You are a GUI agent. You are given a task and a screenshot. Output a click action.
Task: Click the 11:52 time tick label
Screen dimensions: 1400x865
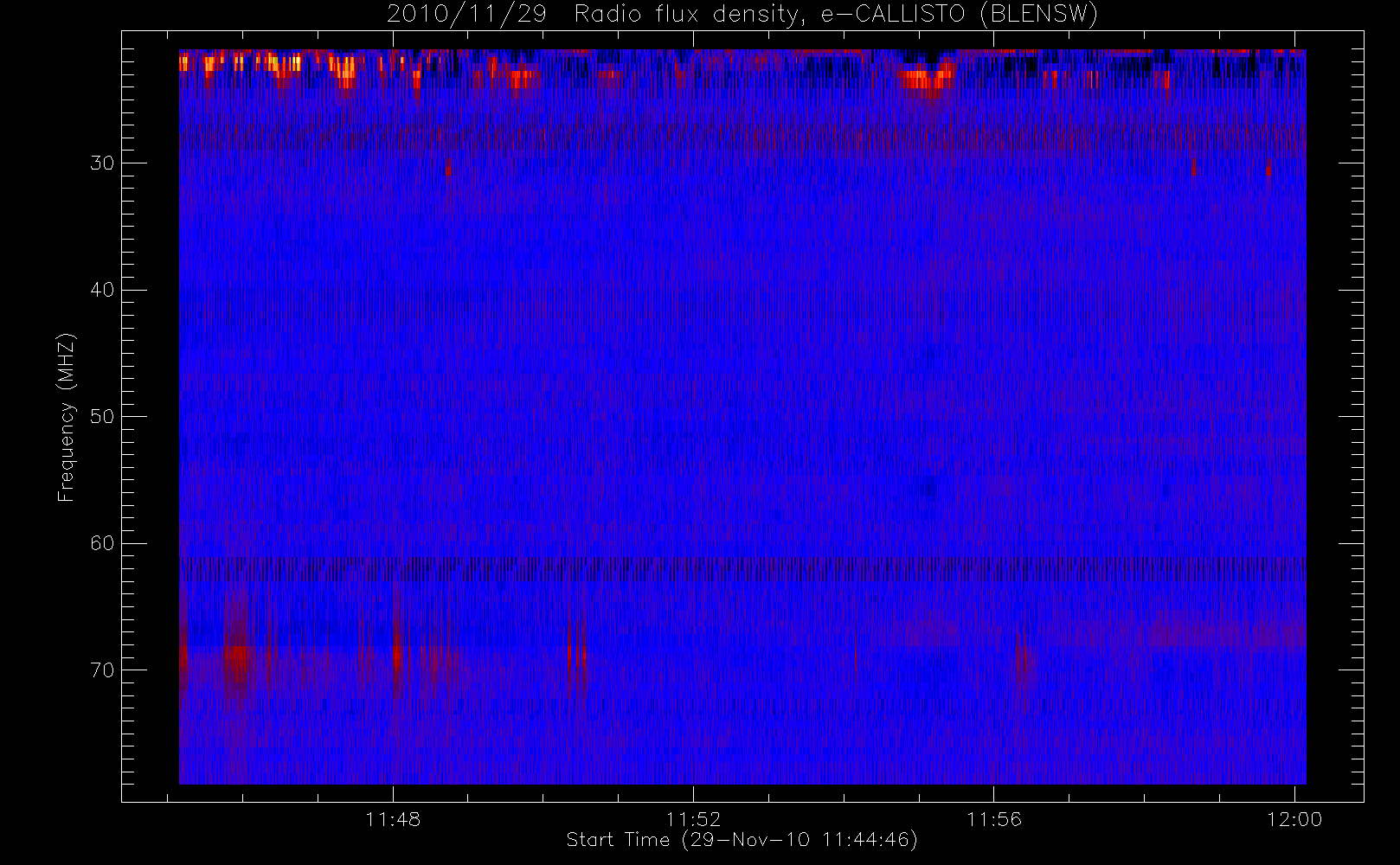[x=693, y=819]
